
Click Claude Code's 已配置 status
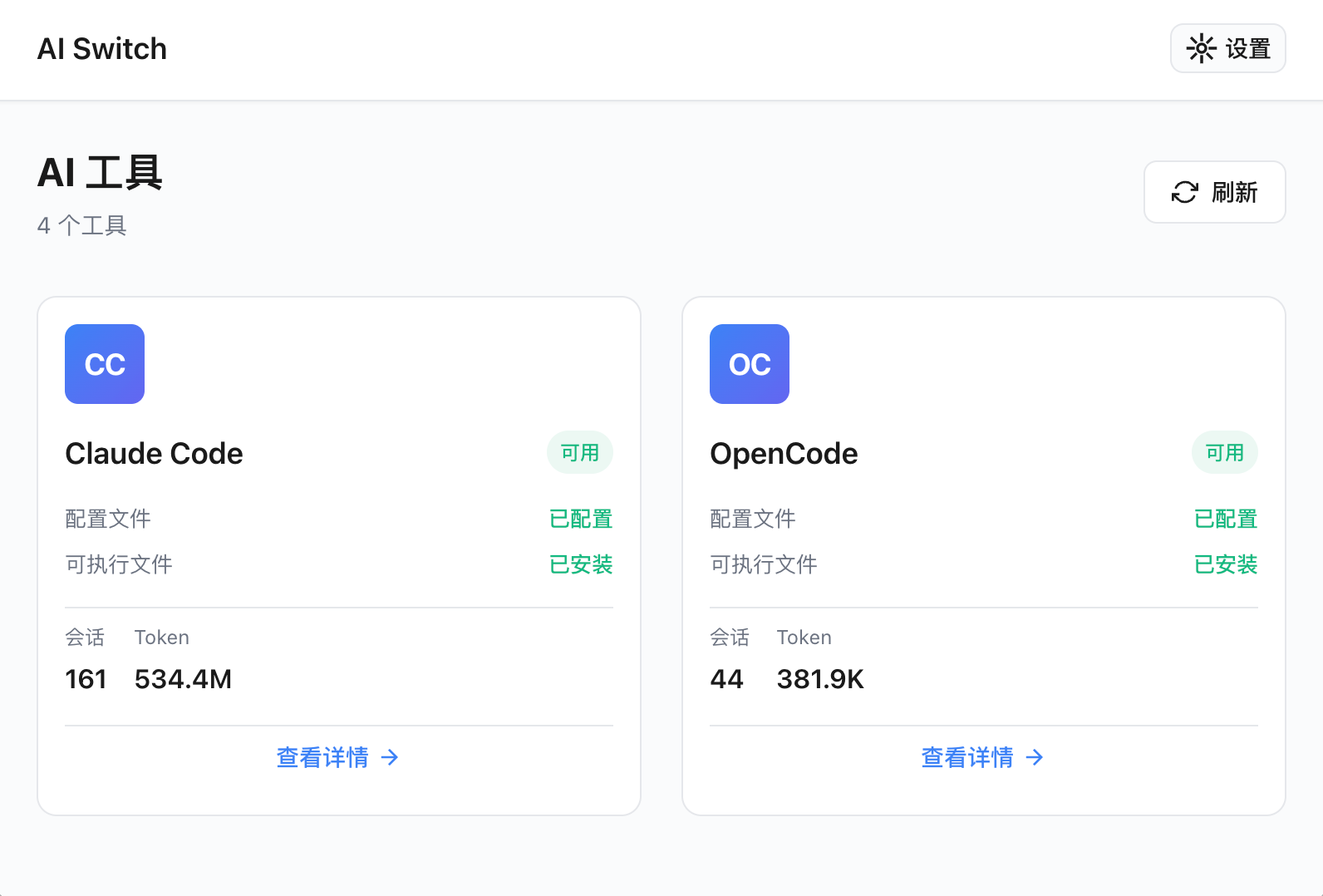(x=581, y=519)
